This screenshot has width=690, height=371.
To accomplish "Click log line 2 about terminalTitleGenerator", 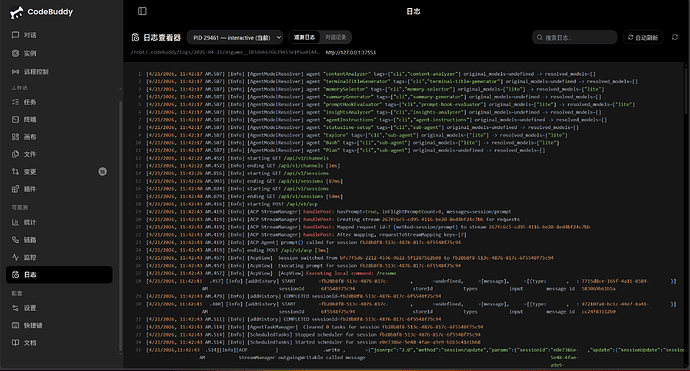I will (392, 81).
